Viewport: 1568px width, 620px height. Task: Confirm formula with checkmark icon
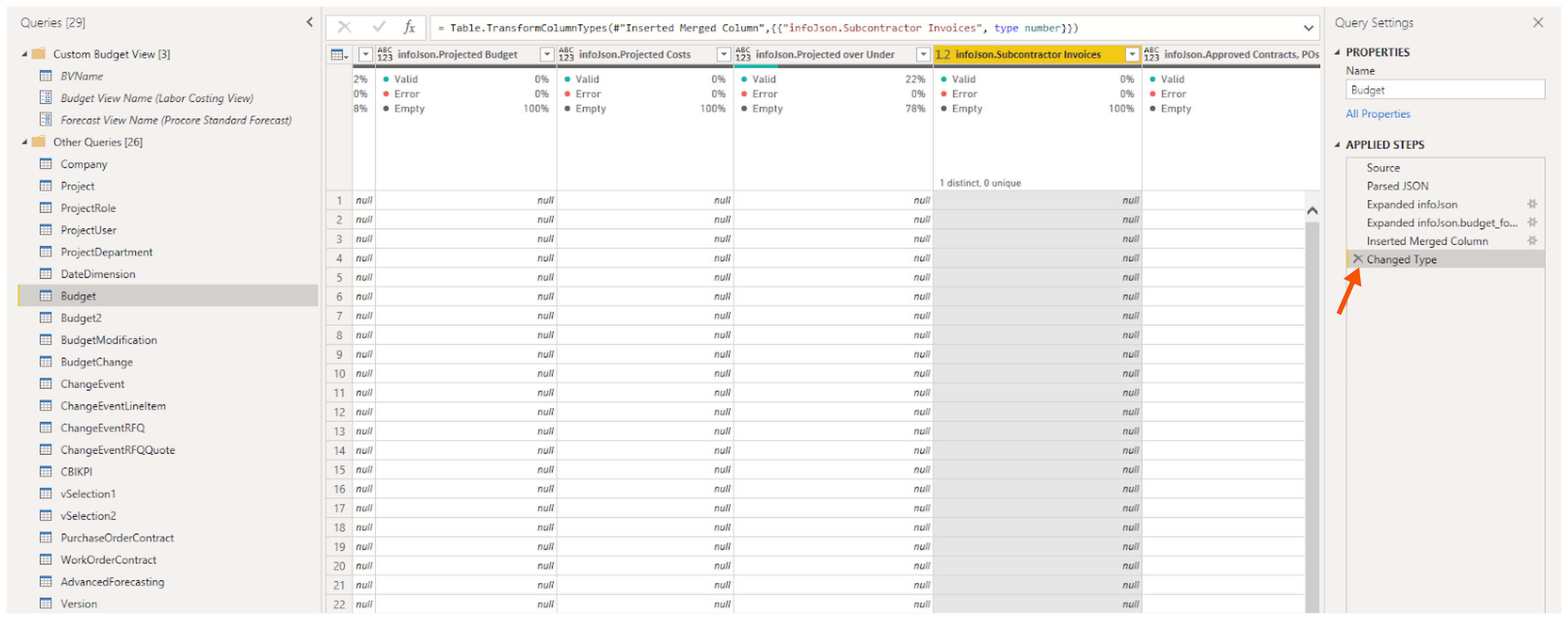378,27
